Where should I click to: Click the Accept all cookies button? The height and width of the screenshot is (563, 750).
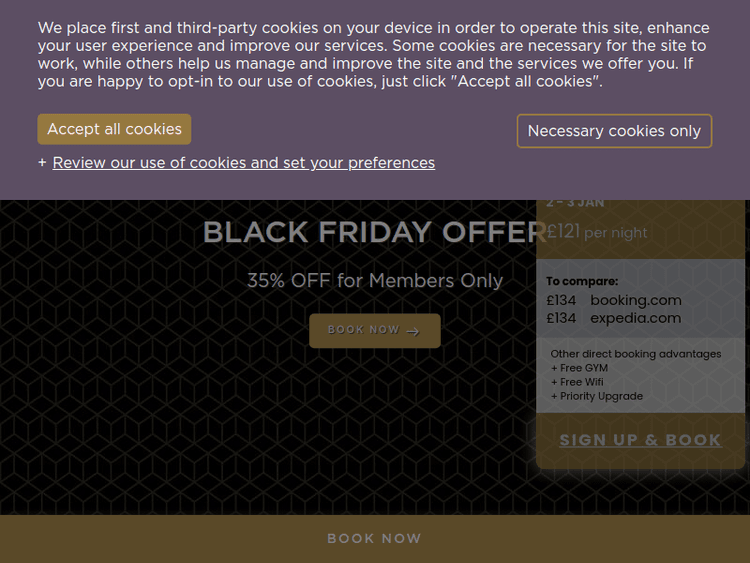(x=114, y=129)
